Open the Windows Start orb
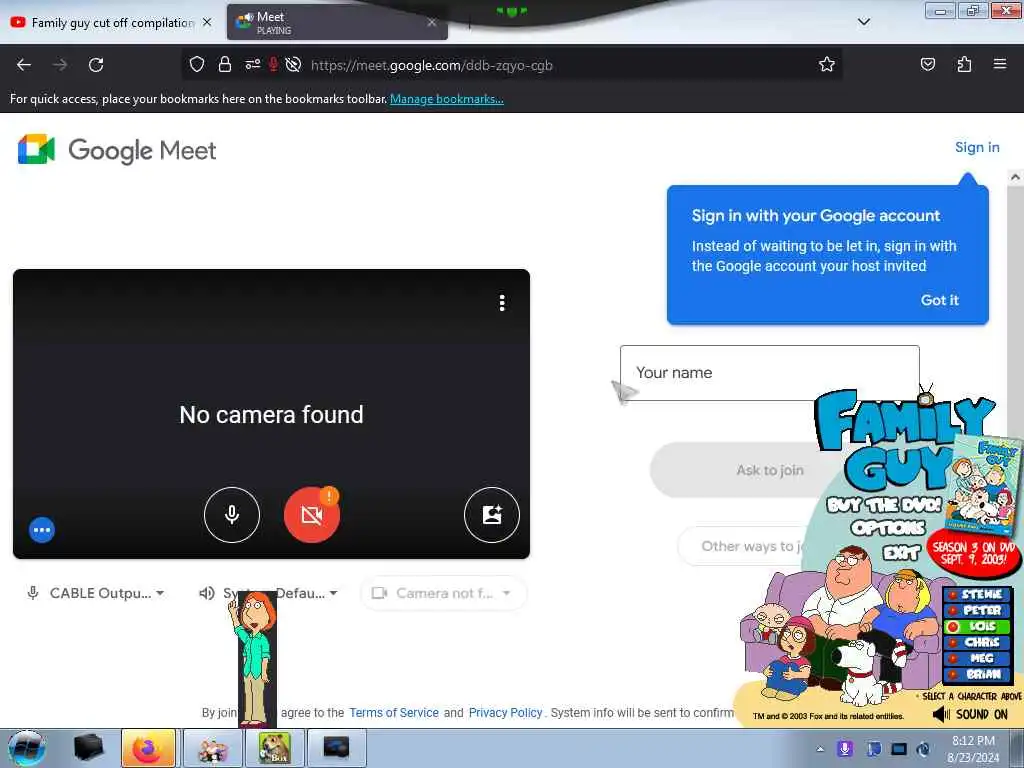 coord(26,748)
